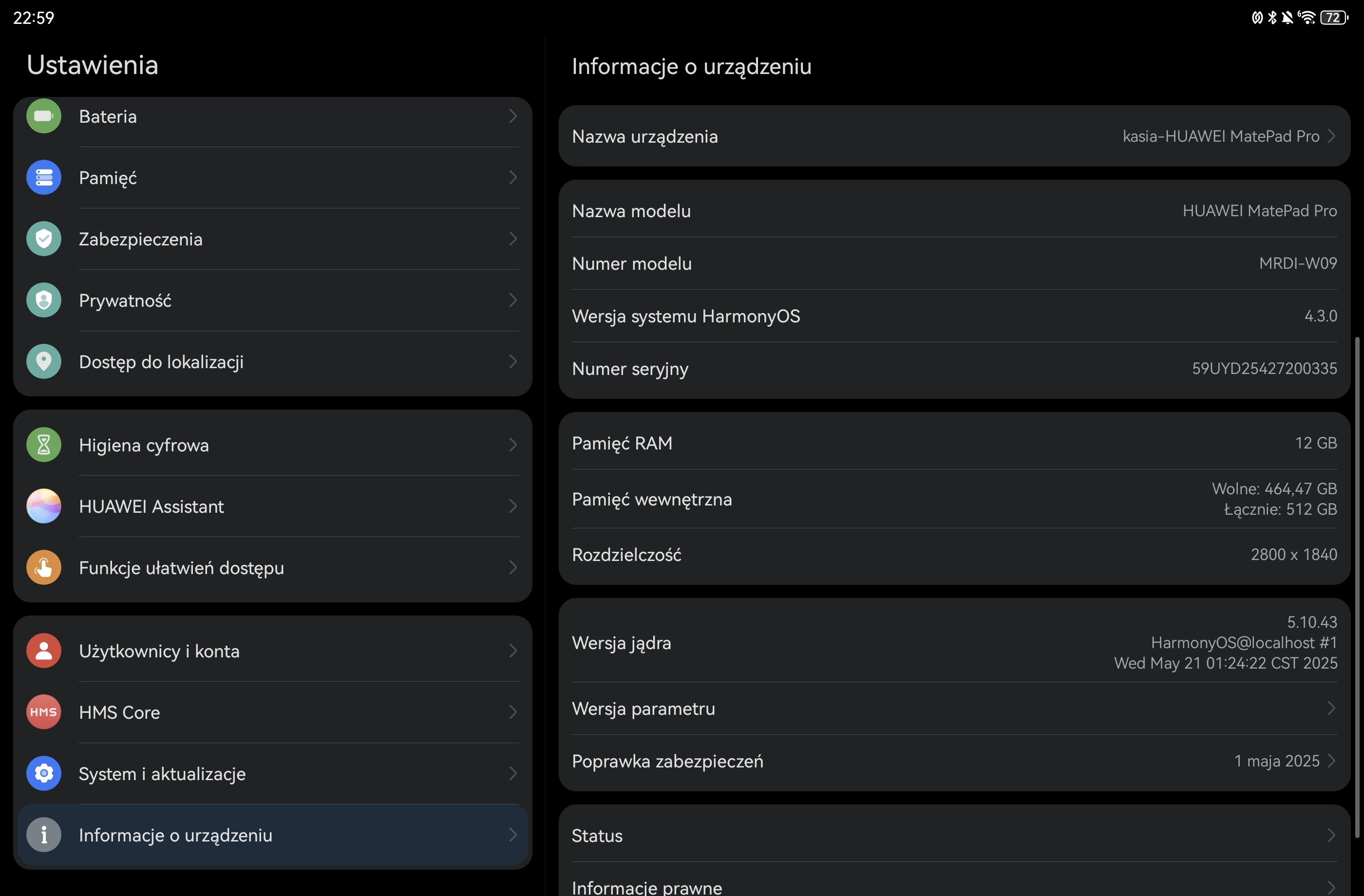Tap the Funkcje ułatwień dostępu hand icon
Image resolution: width=1364 pixels, height=896 pixels.
tap(43, 567)
